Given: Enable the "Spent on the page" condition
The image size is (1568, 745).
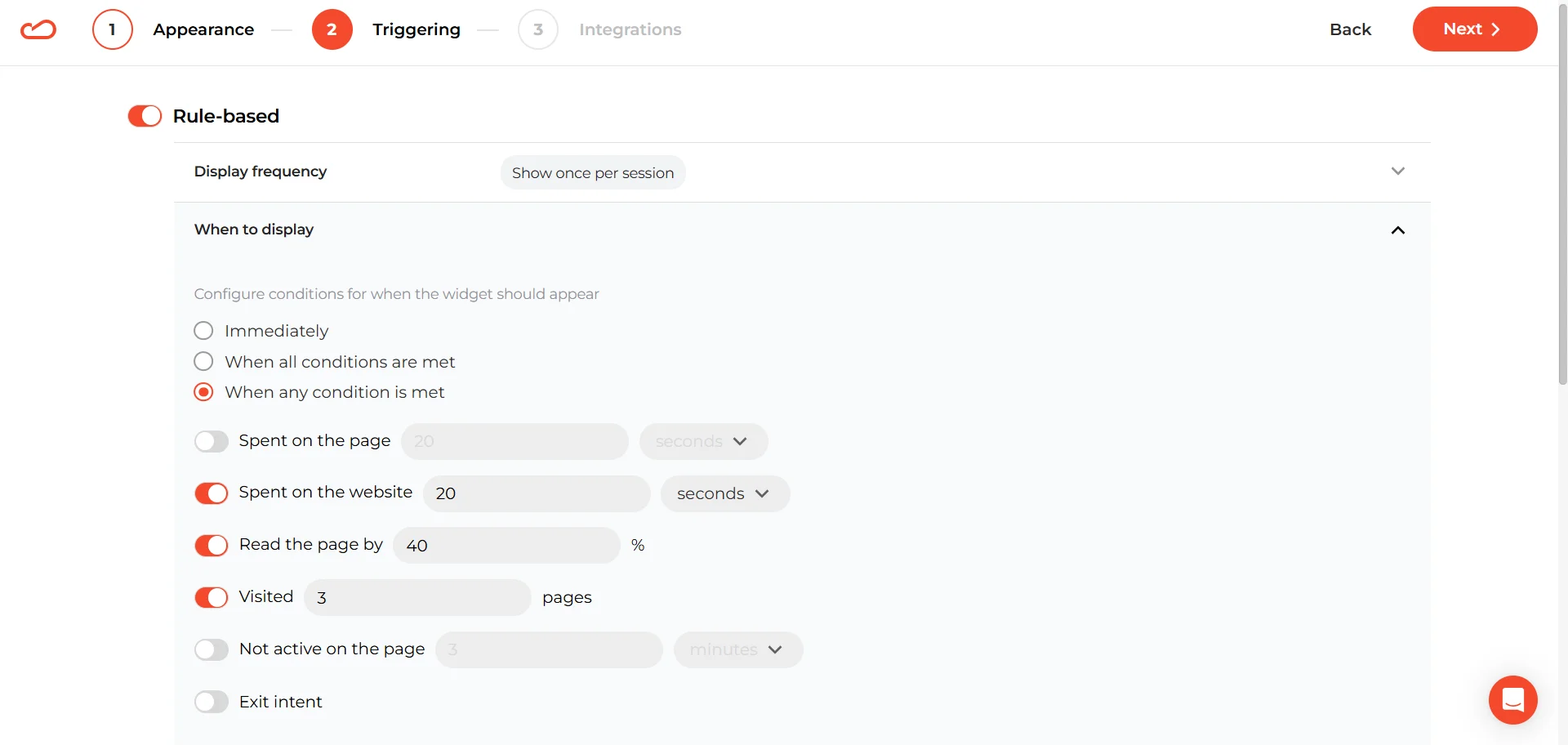Looking at the screenshot, I should click(x=211, y=441).
